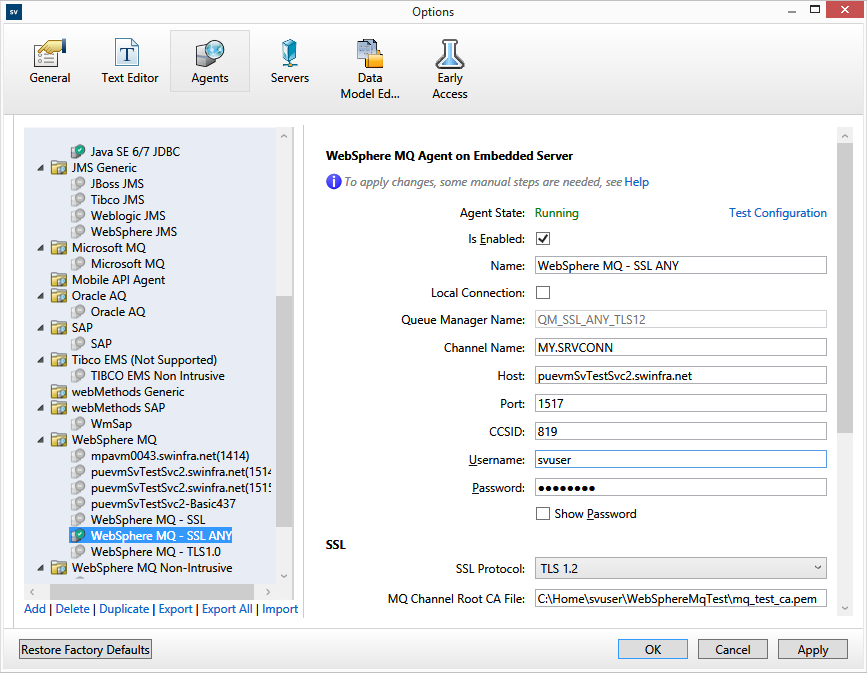
Task: Select the Java SE 6/7 JDBC agent icon
Action: (78, 152)
